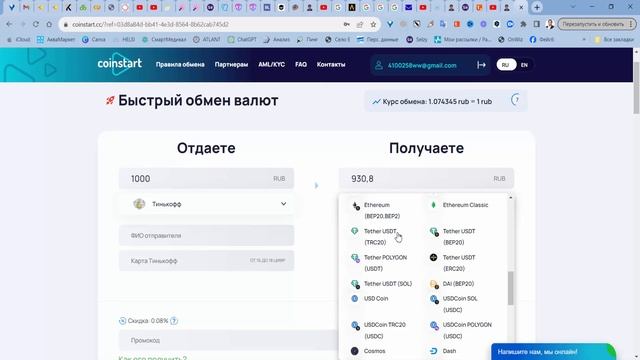Viewport: 640px width, 360px height.
Task: Open the Canva bookmark
Action: [94, 40]
